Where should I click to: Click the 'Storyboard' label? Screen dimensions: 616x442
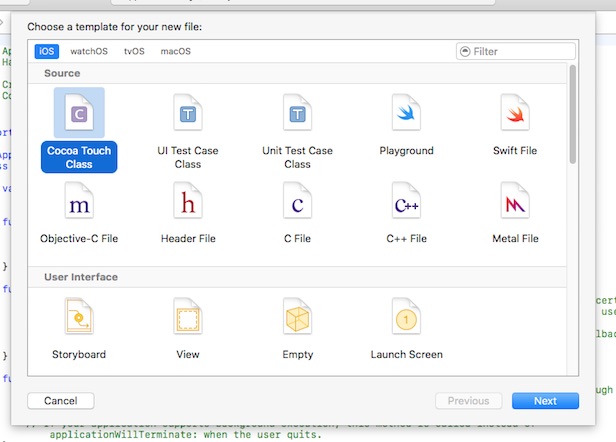(79, 354)
